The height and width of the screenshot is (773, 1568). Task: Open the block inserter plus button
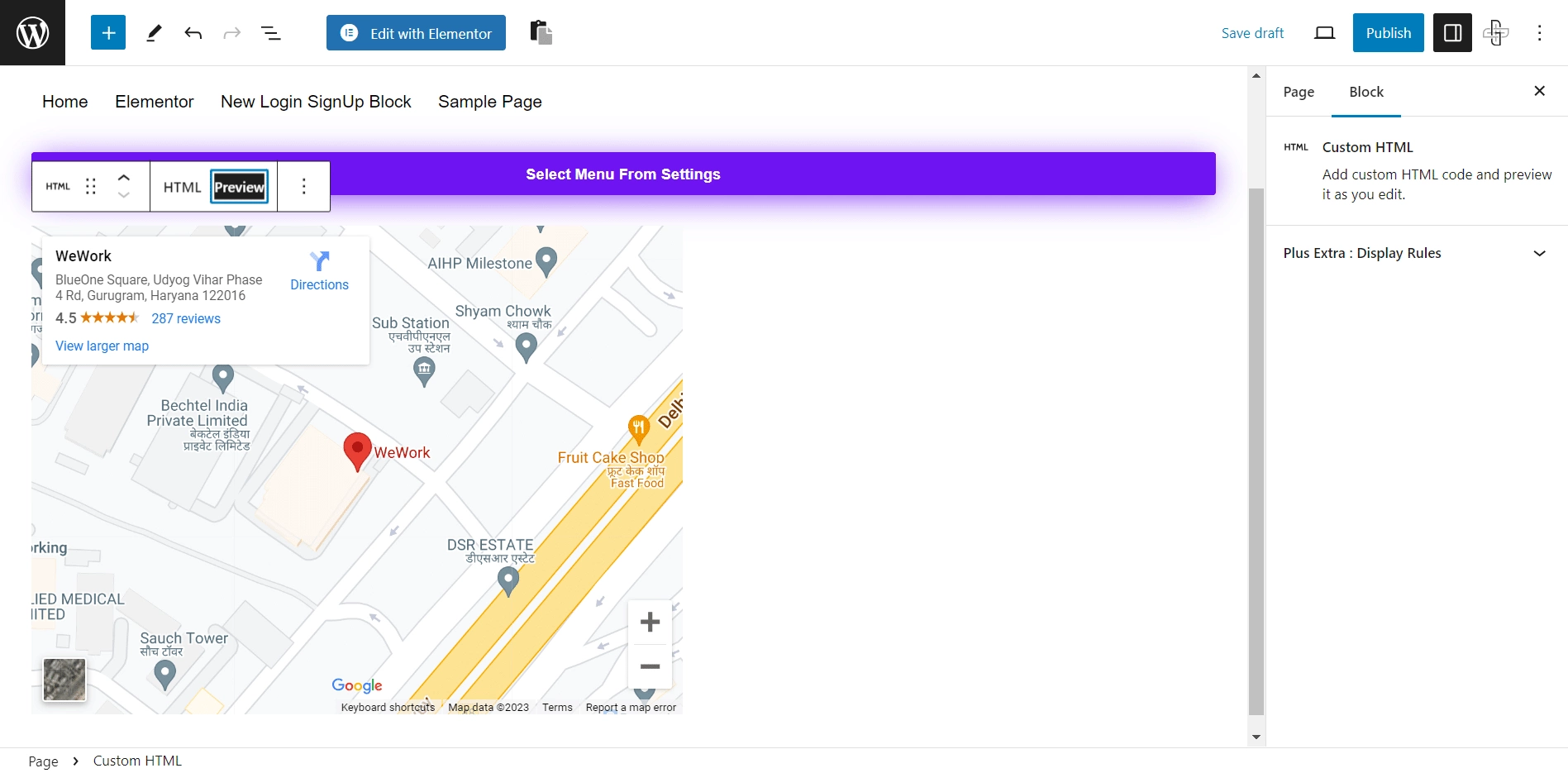108,33
